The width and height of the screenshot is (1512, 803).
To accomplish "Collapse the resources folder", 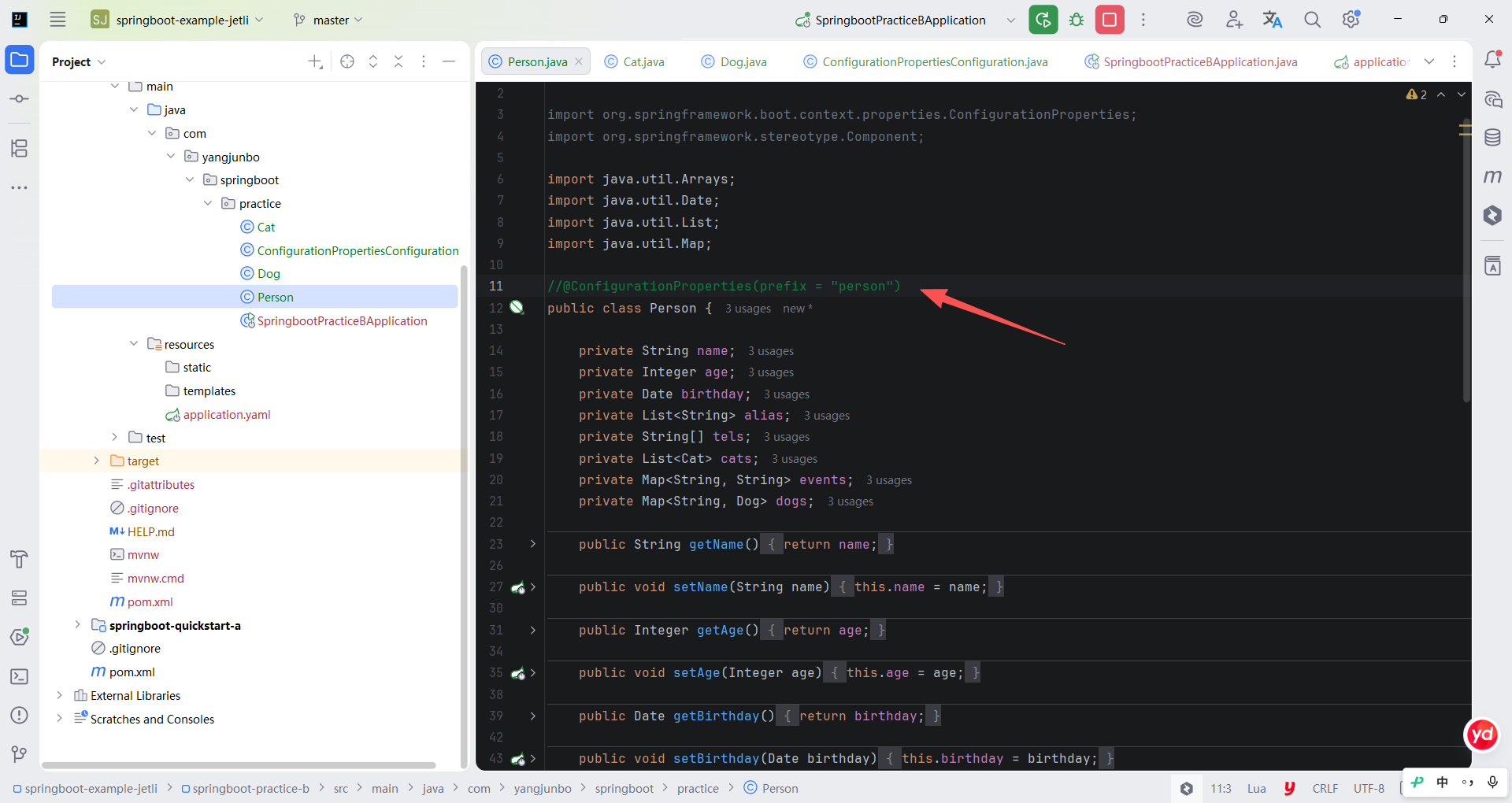I will [x=134, y=344].
